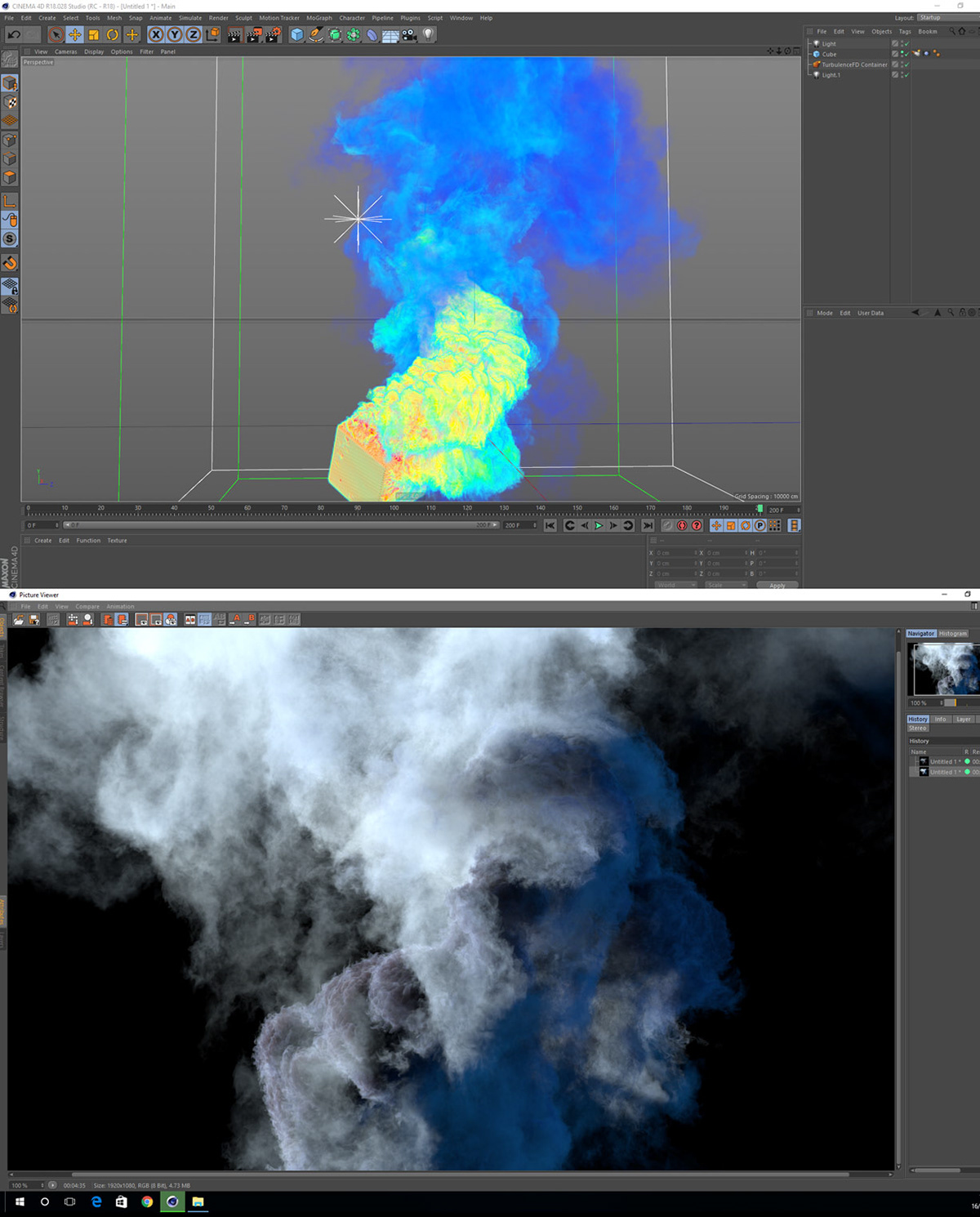Open the Scale dropdown in Coordinates

click(725, 585)
